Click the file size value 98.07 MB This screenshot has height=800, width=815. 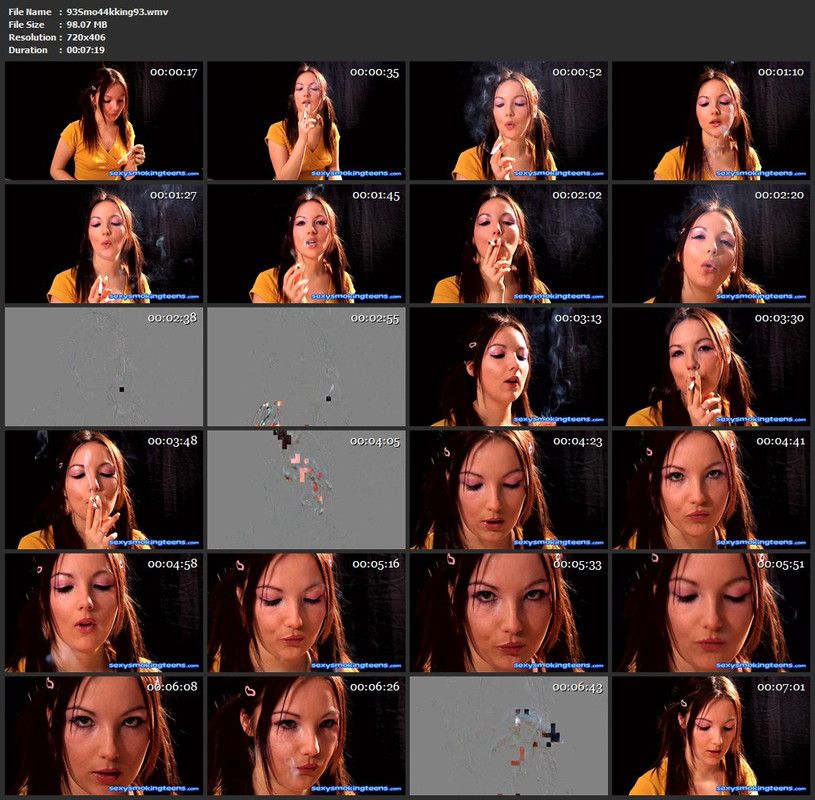(x=87, y=24)
